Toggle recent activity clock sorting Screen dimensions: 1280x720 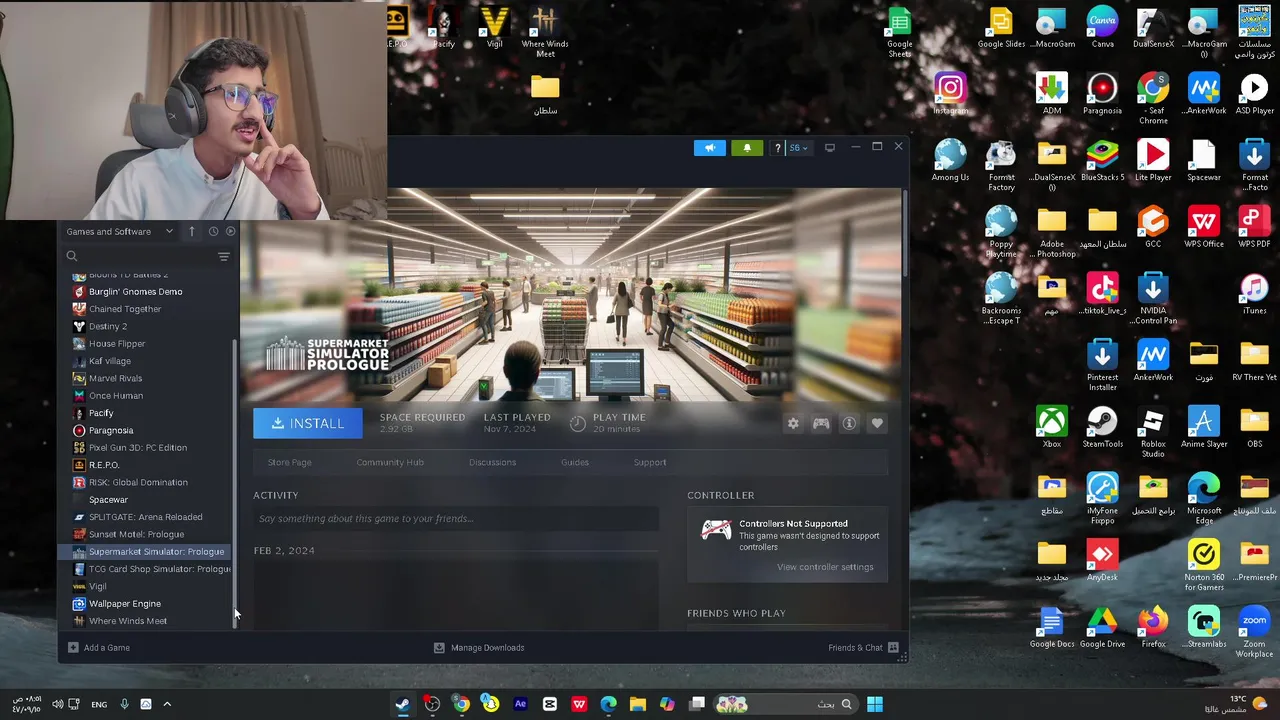click(213, 231)
